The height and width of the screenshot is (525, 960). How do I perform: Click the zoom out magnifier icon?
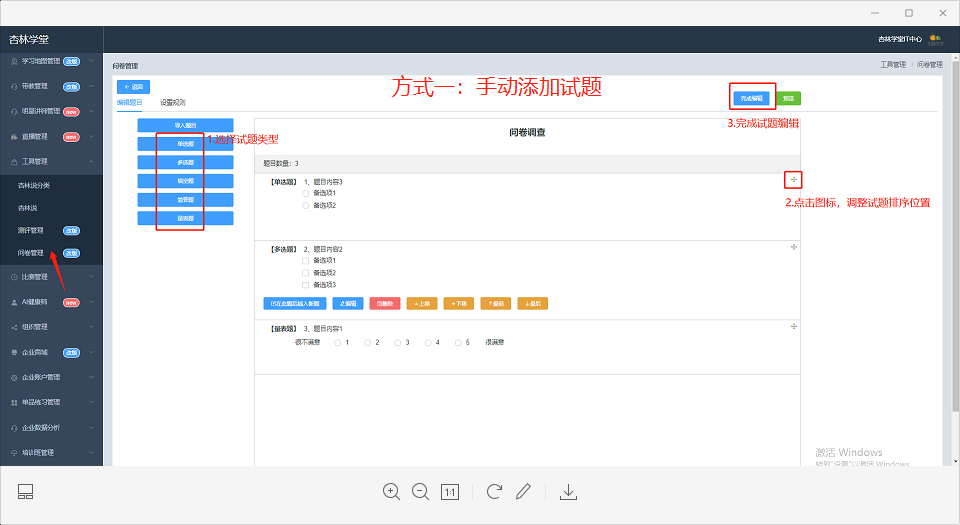pos(421,491)
